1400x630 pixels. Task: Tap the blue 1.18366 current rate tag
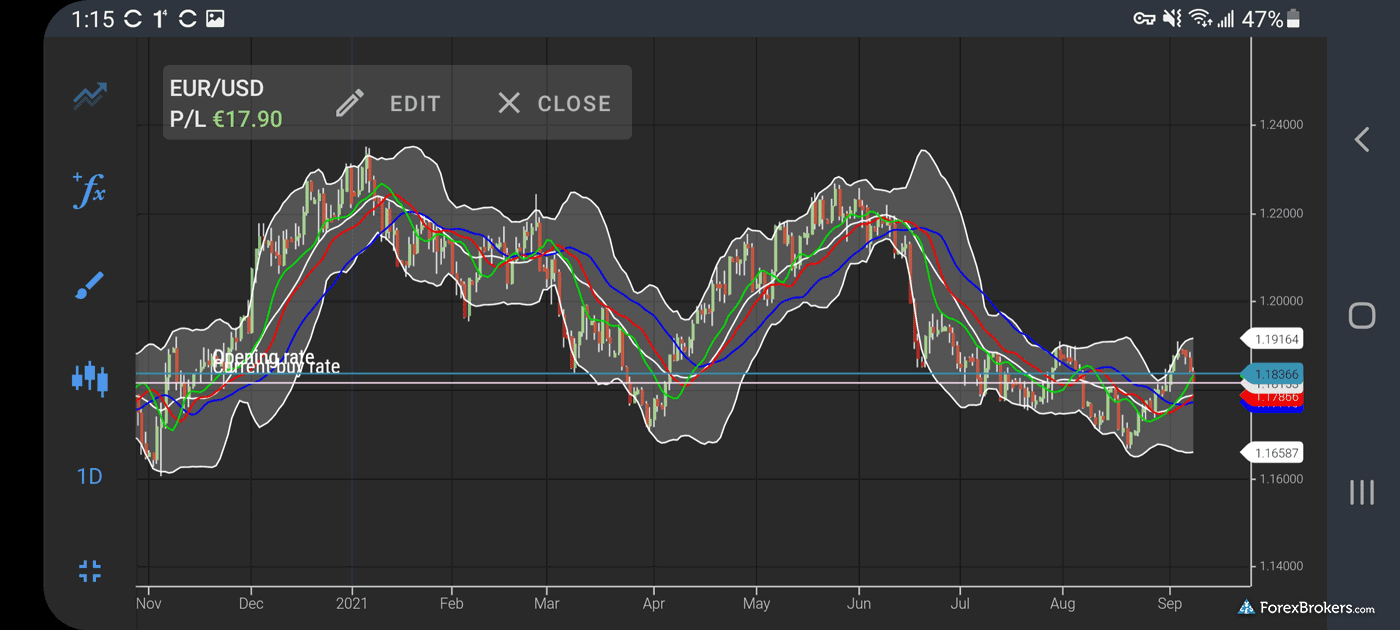pos(1272,374)
